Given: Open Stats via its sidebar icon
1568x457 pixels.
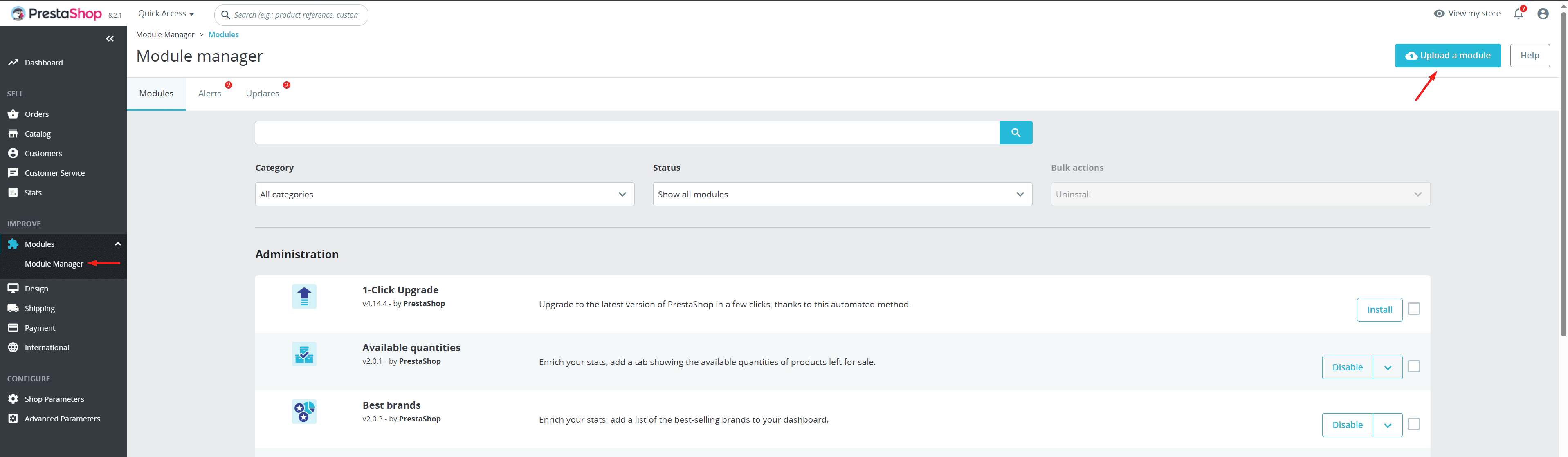Looking at the screenshot, I should [x=13, y=192].
